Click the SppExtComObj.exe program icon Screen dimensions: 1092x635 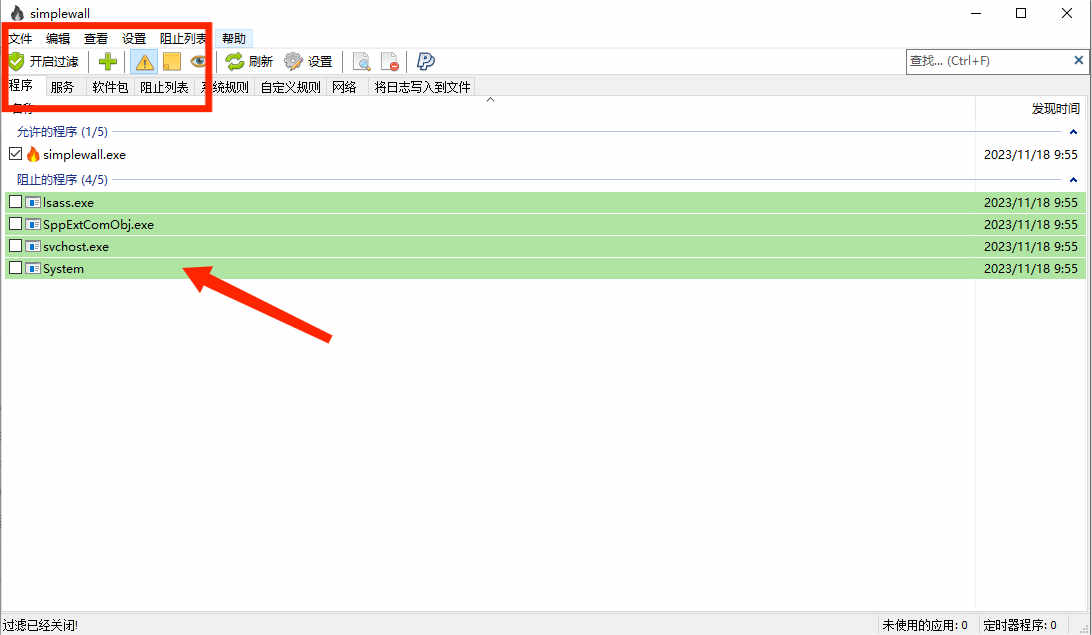[33, 224]
